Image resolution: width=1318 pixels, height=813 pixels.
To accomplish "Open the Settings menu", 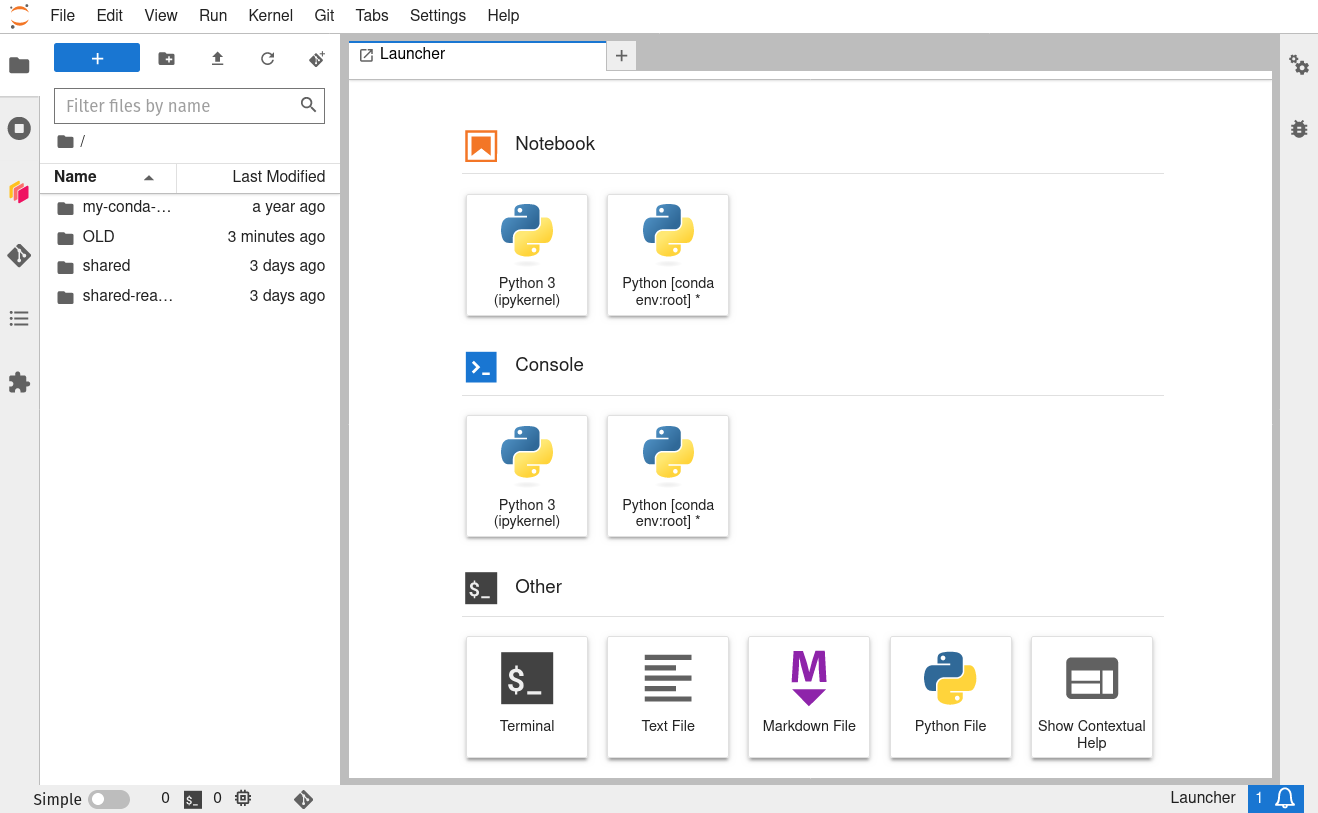I will 437,15.
